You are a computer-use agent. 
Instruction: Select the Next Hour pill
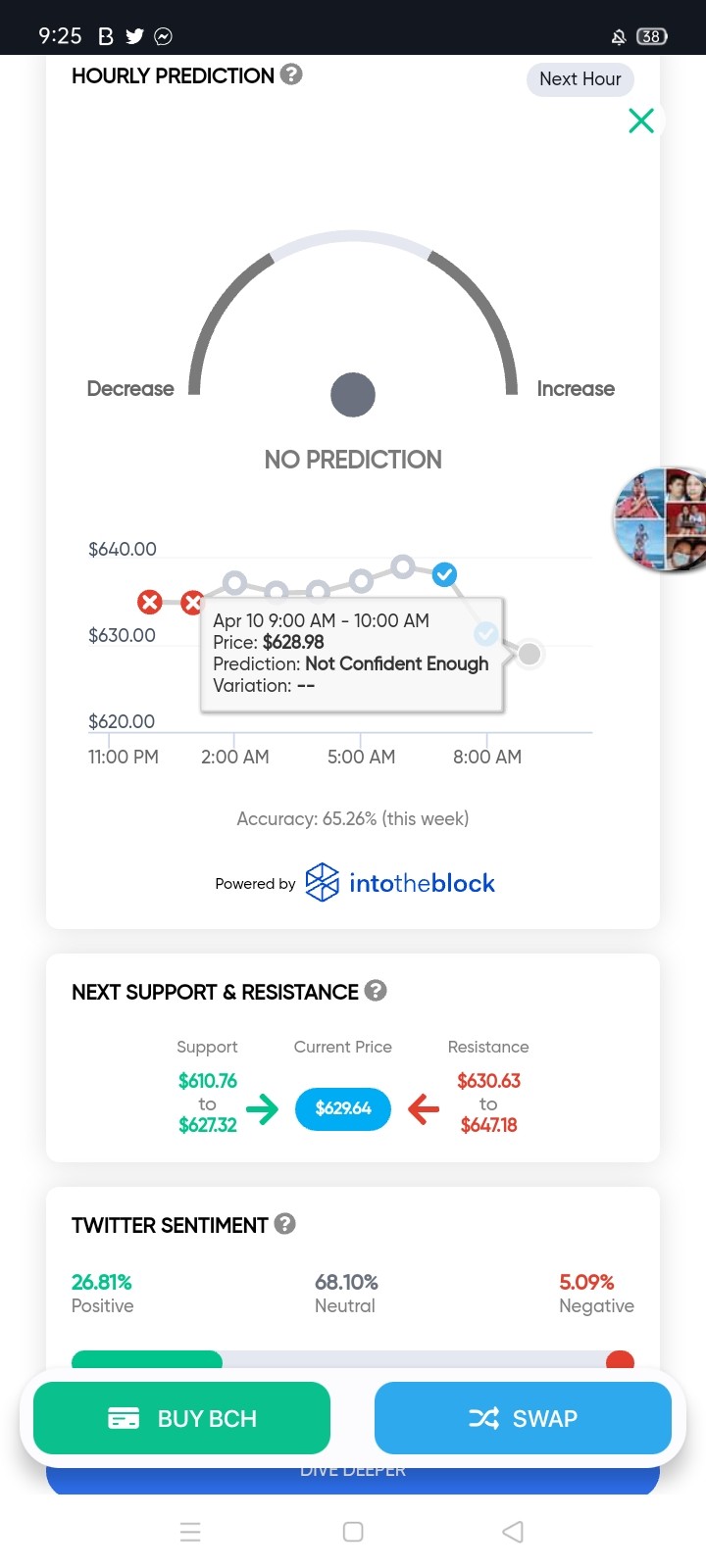580,79
